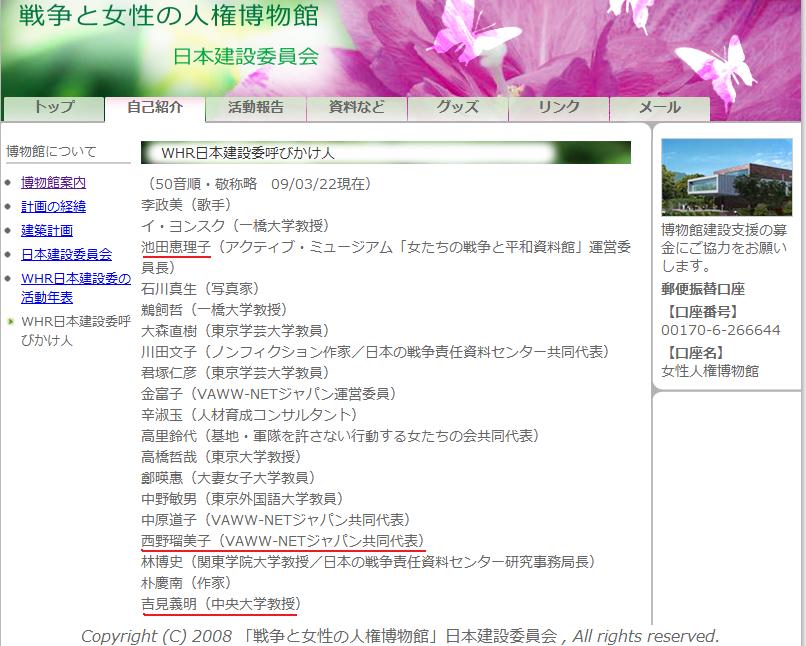Image resolution: width=806 pixels, height=646 pixels.
Task: Open the リンク tab
Action: 558,108
